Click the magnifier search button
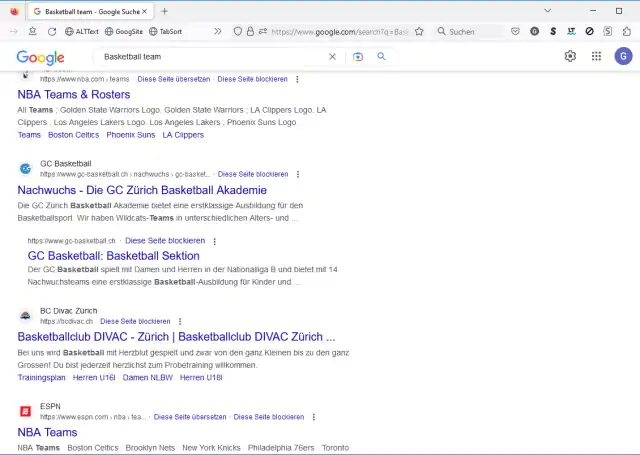This screenshot has width=640, height=455. click(x=381, y=57)
